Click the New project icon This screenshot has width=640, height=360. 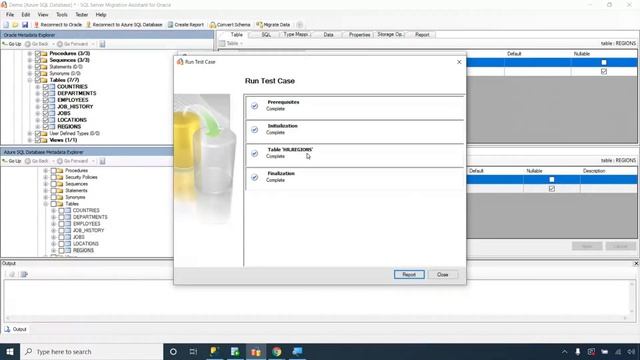6,25
